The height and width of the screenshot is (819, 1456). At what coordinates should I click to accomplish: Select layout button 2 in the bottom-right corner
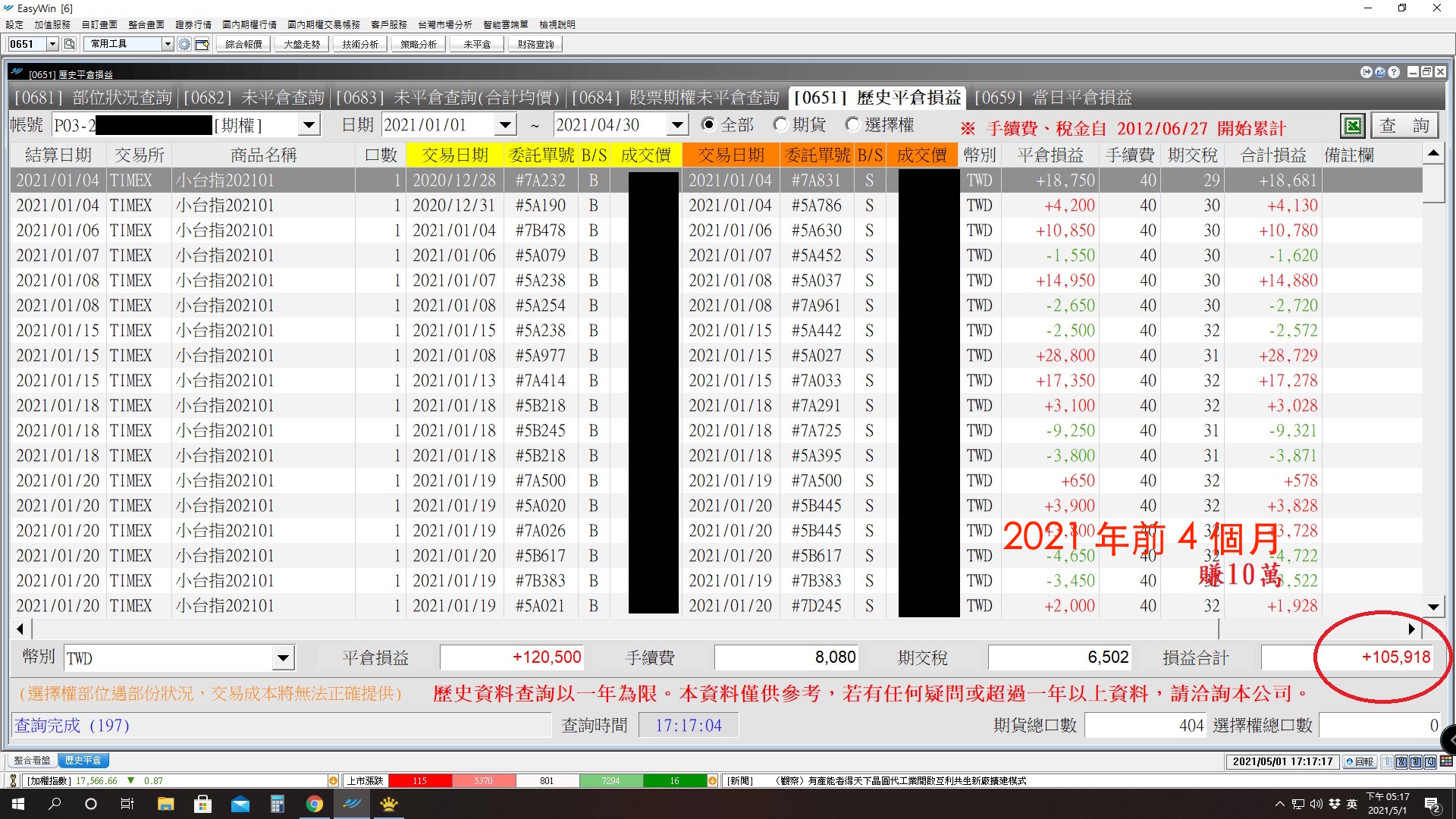(1401, 761)
